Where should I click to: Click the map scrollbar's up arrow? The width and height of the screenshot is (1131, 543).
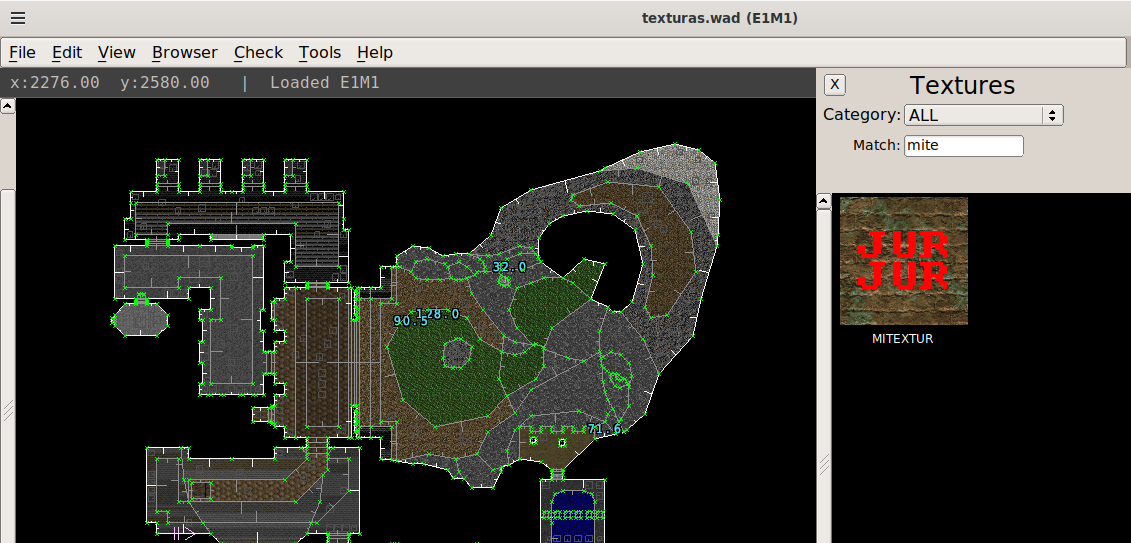click(x=7, y=105)
